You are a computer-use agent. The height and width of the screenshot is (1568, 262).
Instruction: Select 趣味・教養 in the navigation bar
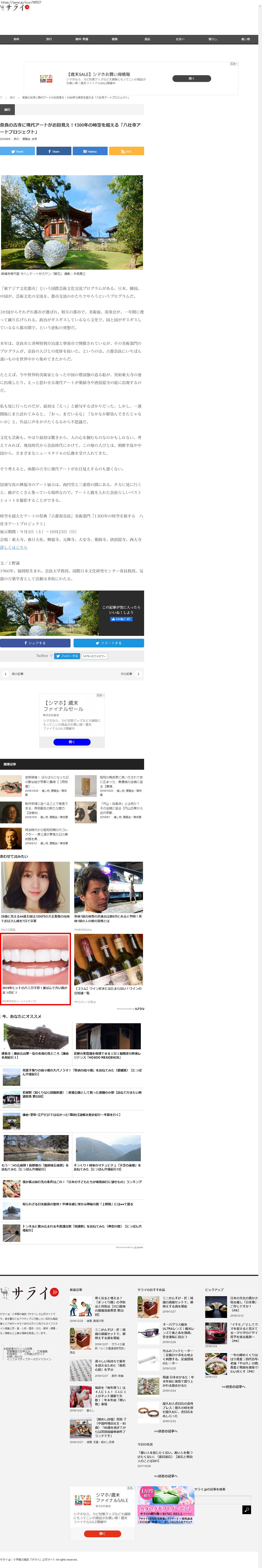pos(82,39)
